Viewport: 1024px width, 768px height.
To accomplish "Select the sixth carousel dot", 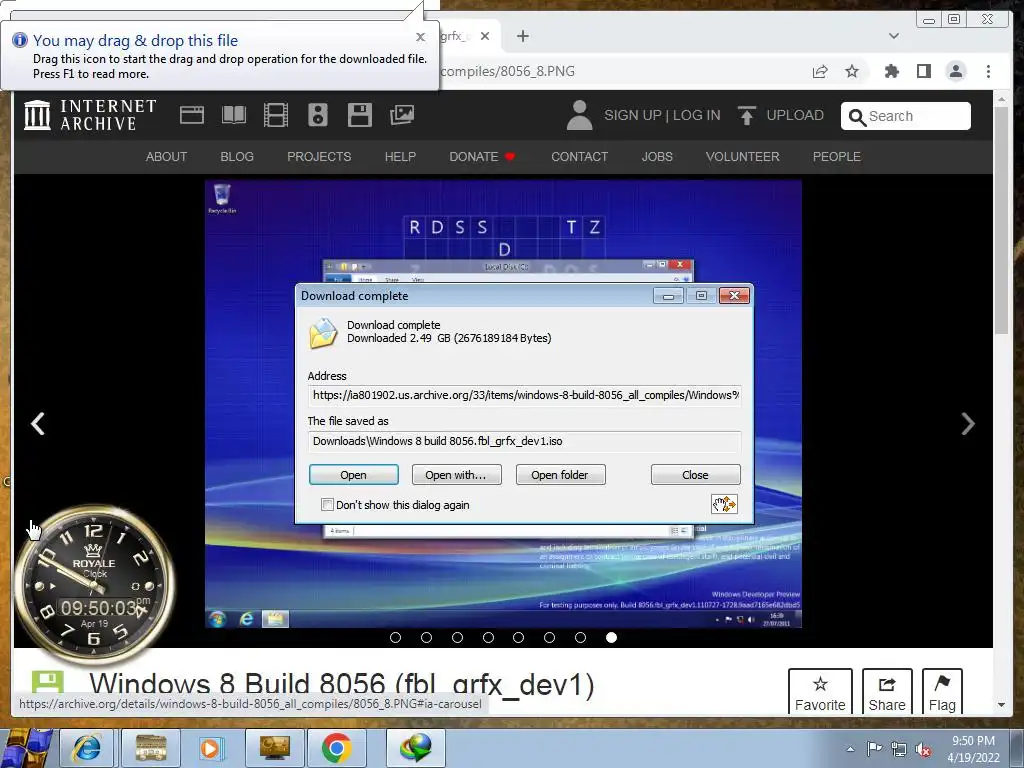I will pyautogui.click(x=549, y=637).
